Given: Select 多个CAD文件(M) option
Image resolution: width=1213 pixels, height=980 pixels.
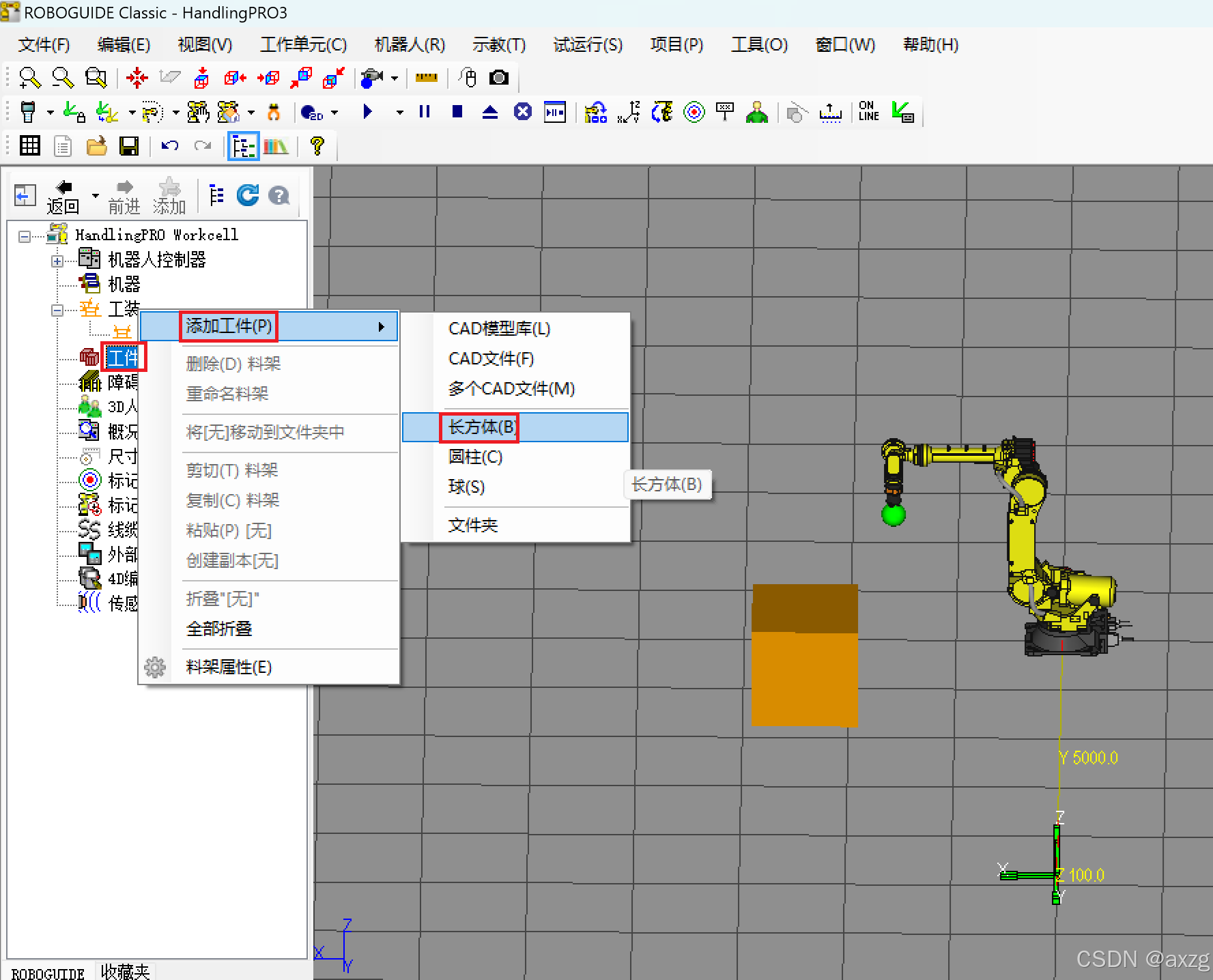Looking at the screenshot, I should (515, 389).
